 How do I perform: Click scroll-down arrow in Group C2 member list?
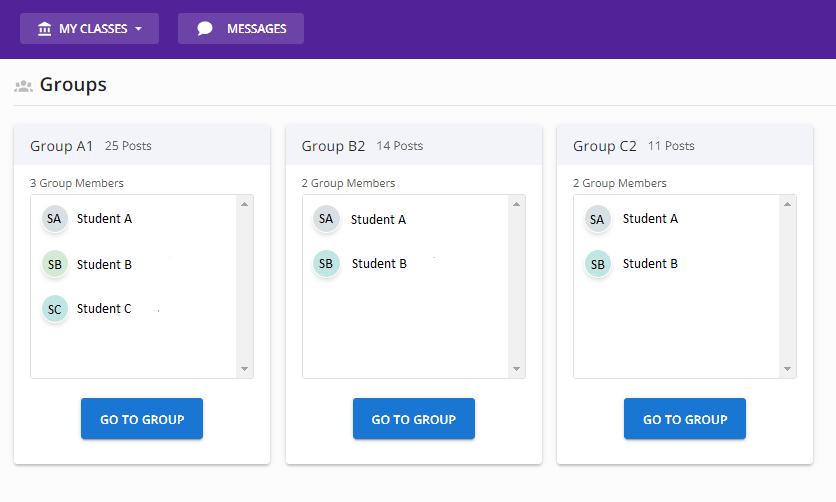tap(787, 369)
